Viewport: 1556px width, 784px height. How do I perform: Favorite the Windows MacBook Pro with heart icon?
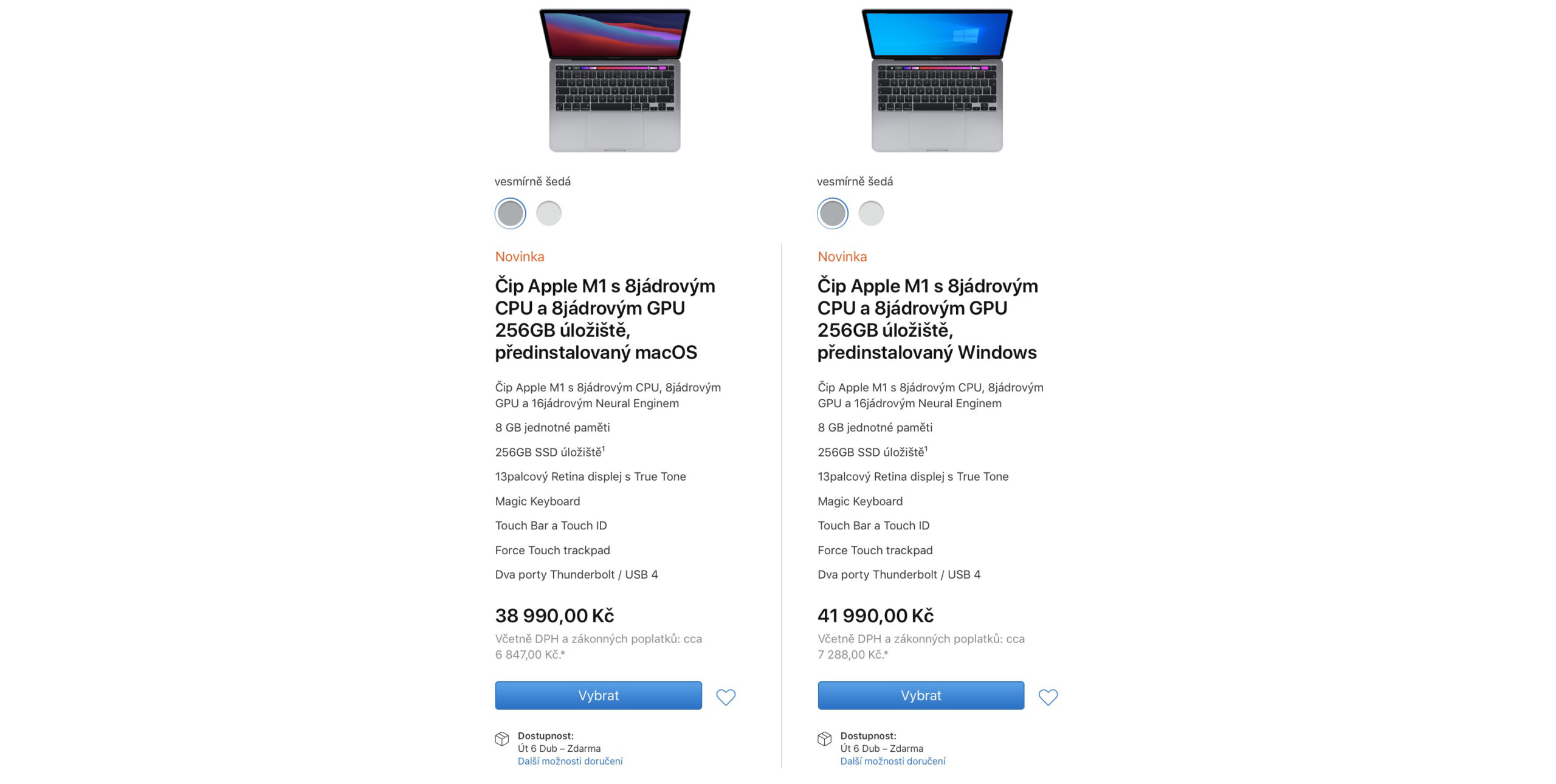coord(1047,696)
